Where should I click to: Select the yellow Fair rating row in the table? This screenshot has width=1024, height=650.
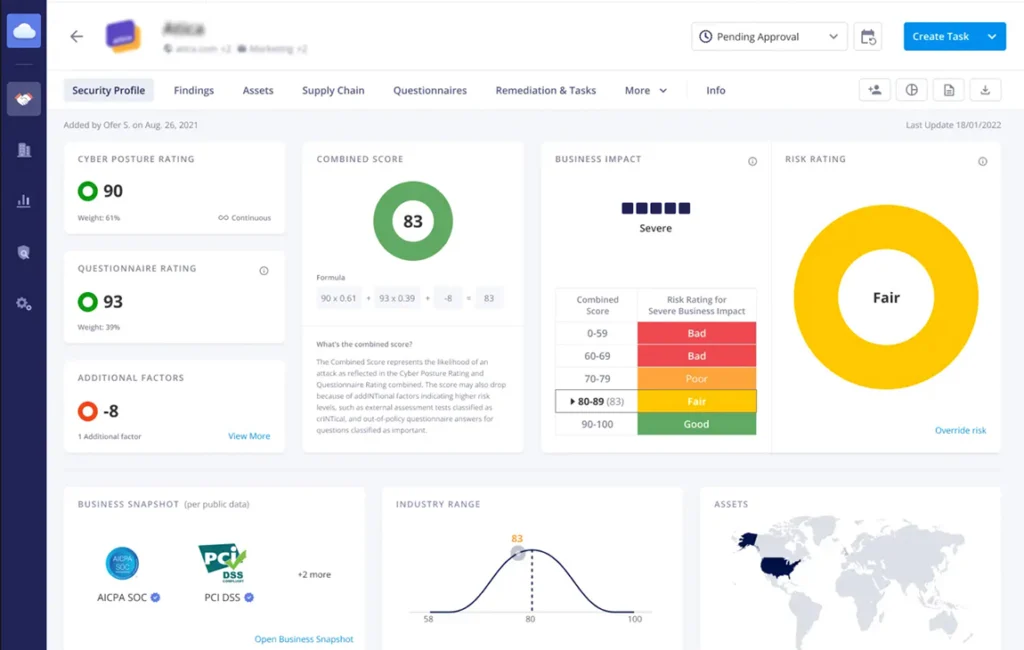pyautogui.click(x=696, y=401)
